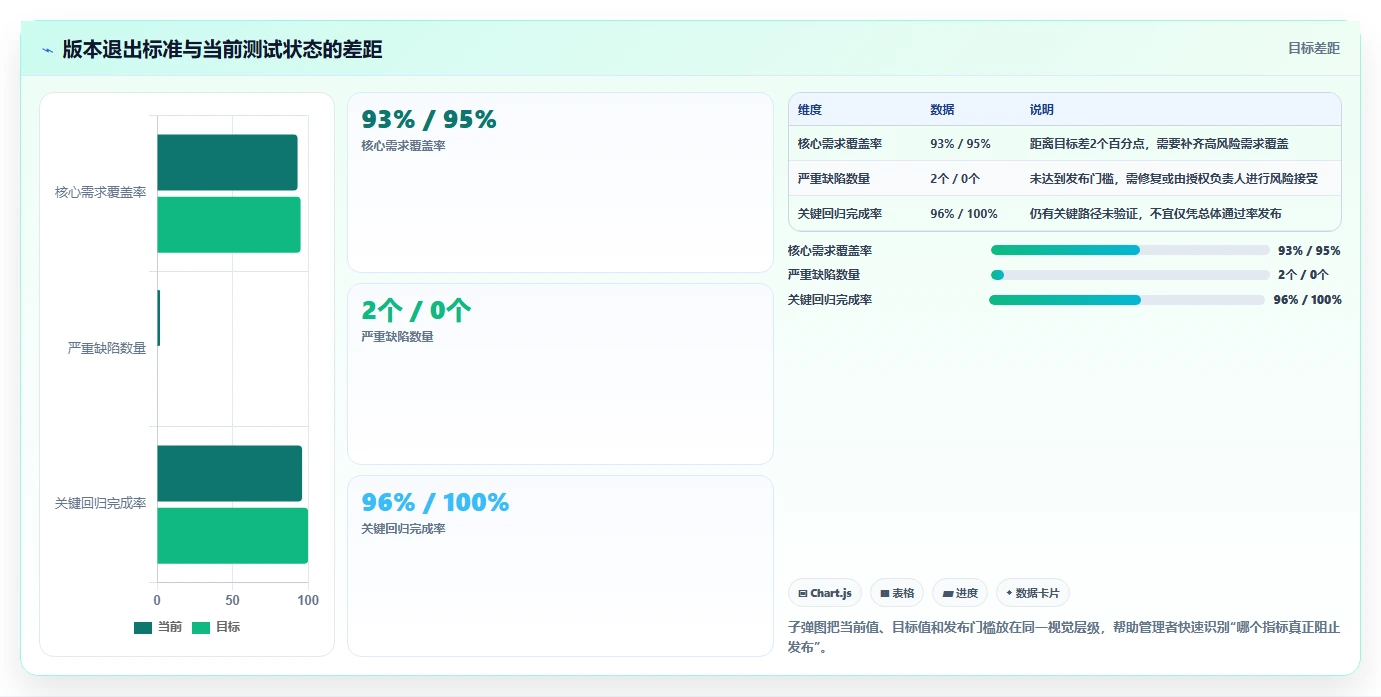Open the 93% / 95% data card
This screenshot has width=1381, height=697.
pyautogui.click(x=560, y=182)
